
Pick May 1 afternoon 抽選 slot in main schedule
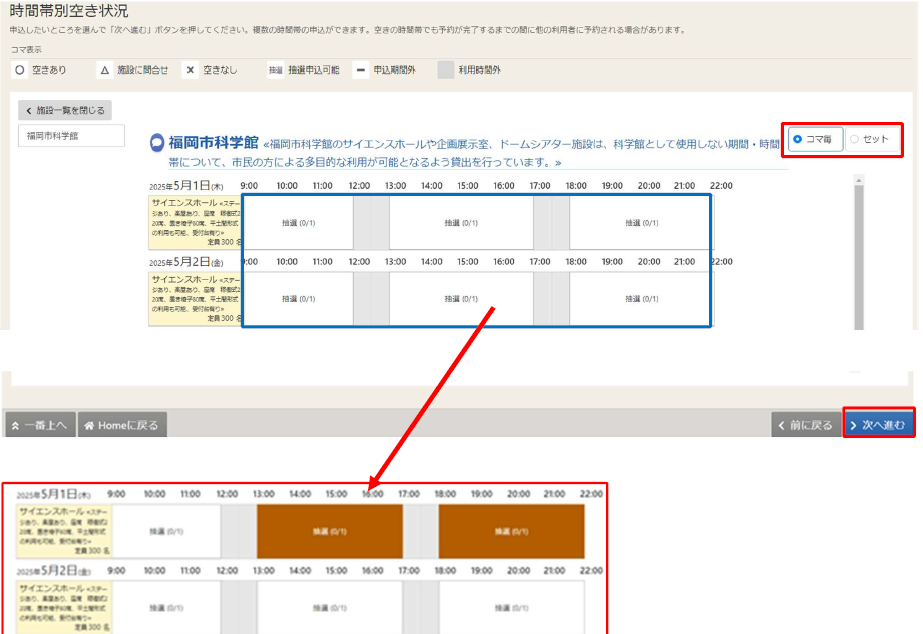tap(462, 223)
